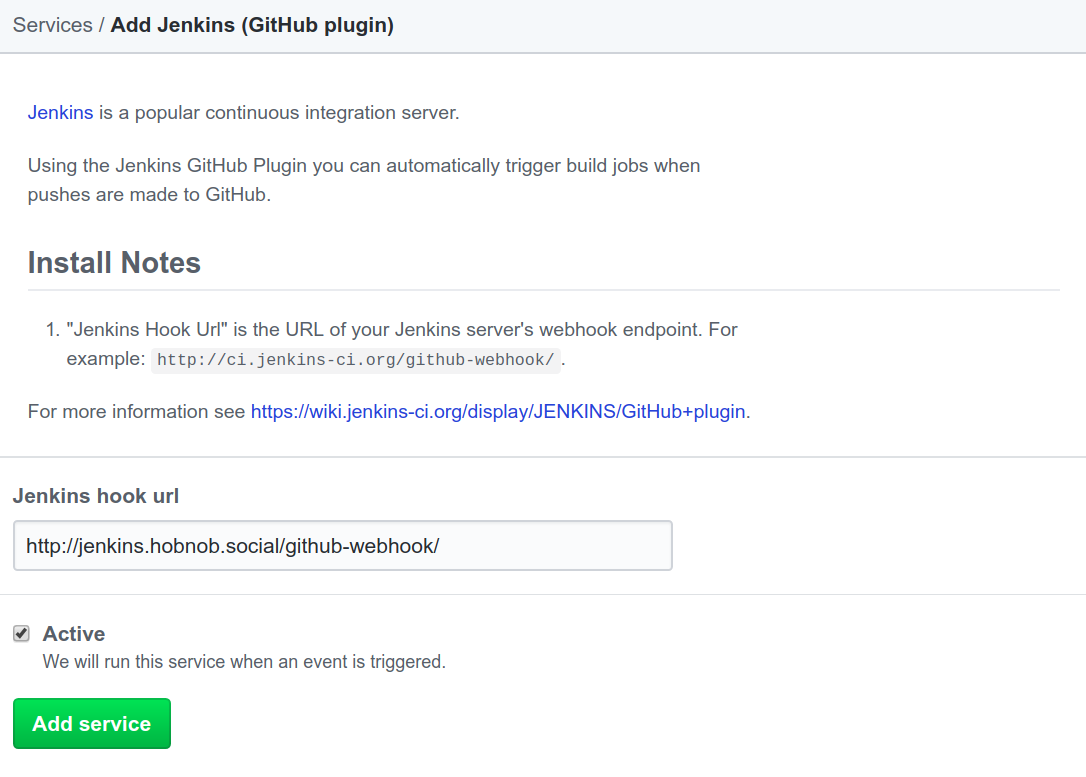Focus the Jenkins hook url field
The width and height of the screenshot is (1086, 777).
pos(342,546)
